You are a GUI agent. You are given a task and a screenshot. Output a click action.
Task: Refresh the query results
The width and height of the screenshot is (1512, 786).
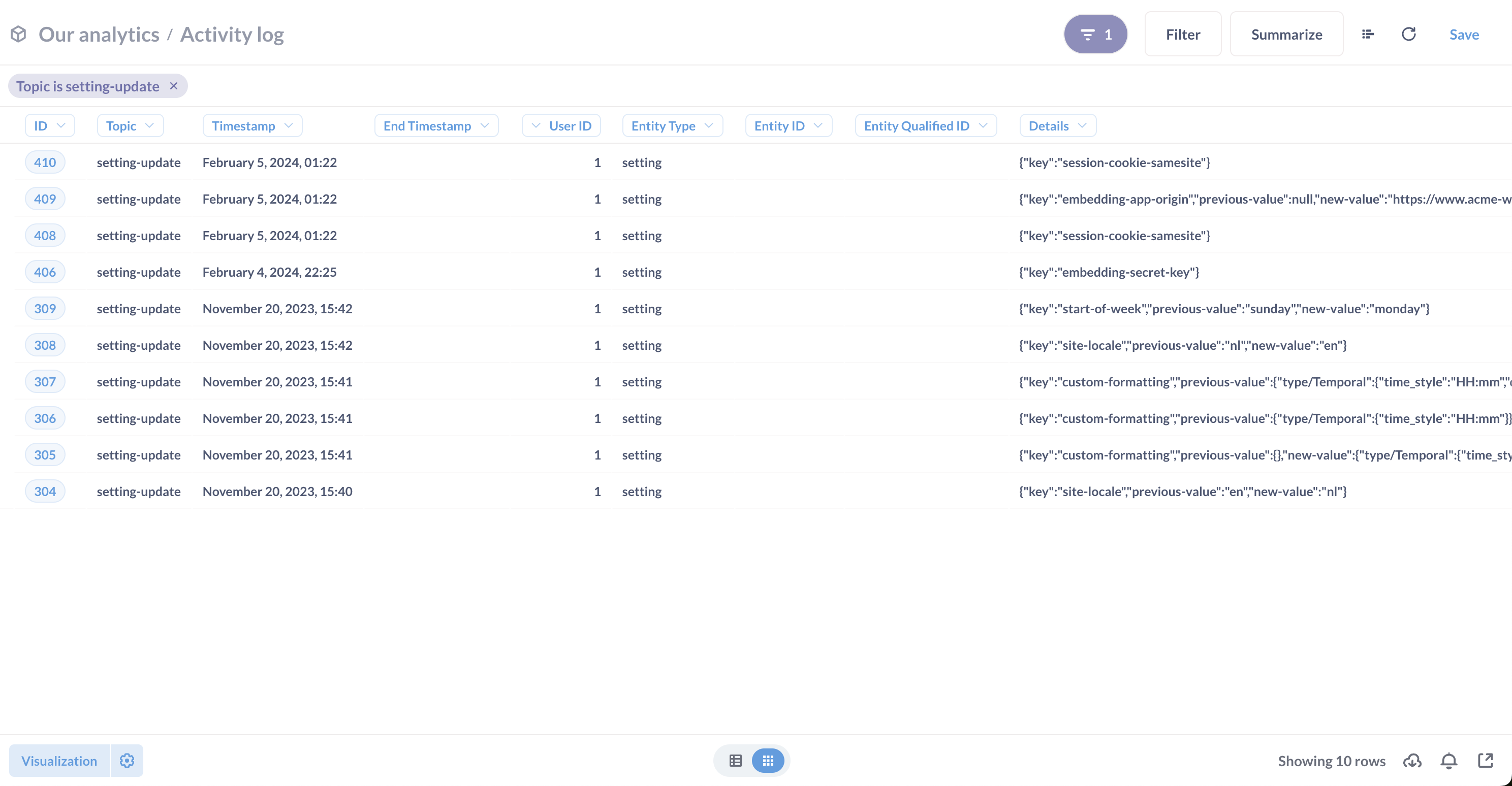1409,34
